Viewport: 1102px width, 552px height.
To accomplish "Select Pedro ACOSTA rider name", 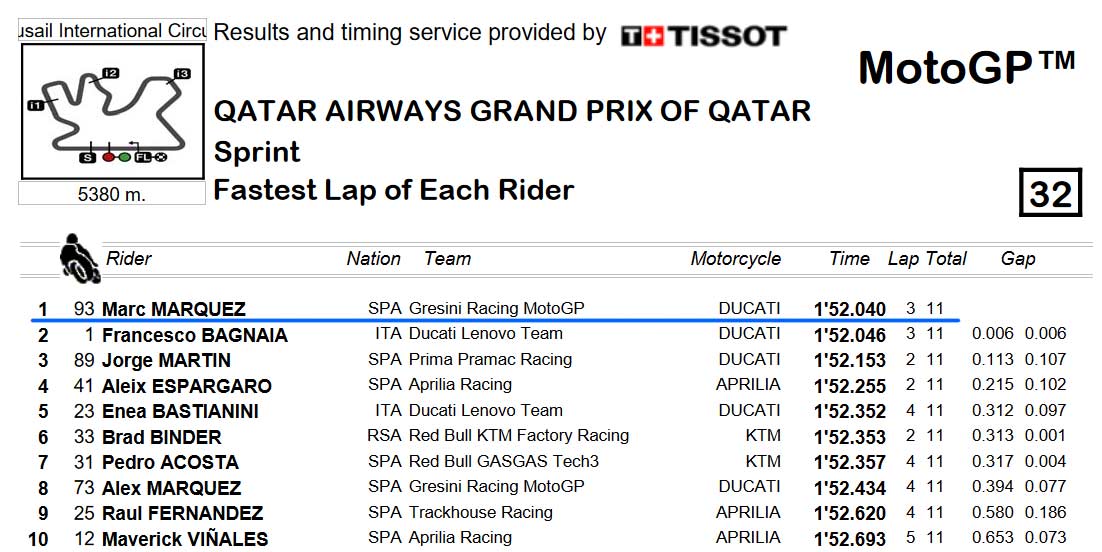I will [170, 463].
